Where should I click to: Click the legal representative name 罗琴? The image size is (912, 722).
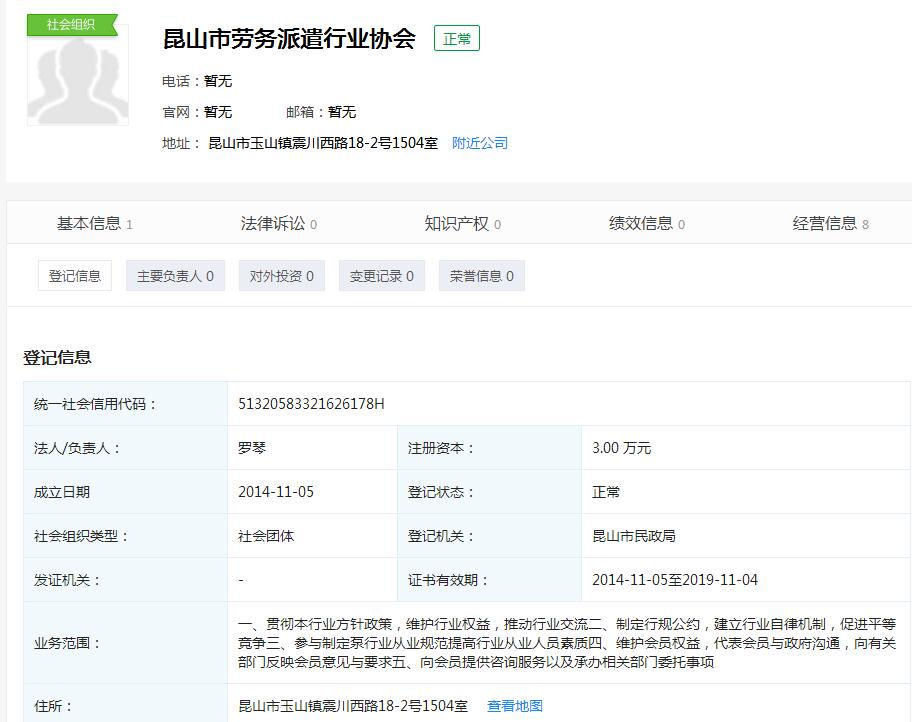pos(252,448)
